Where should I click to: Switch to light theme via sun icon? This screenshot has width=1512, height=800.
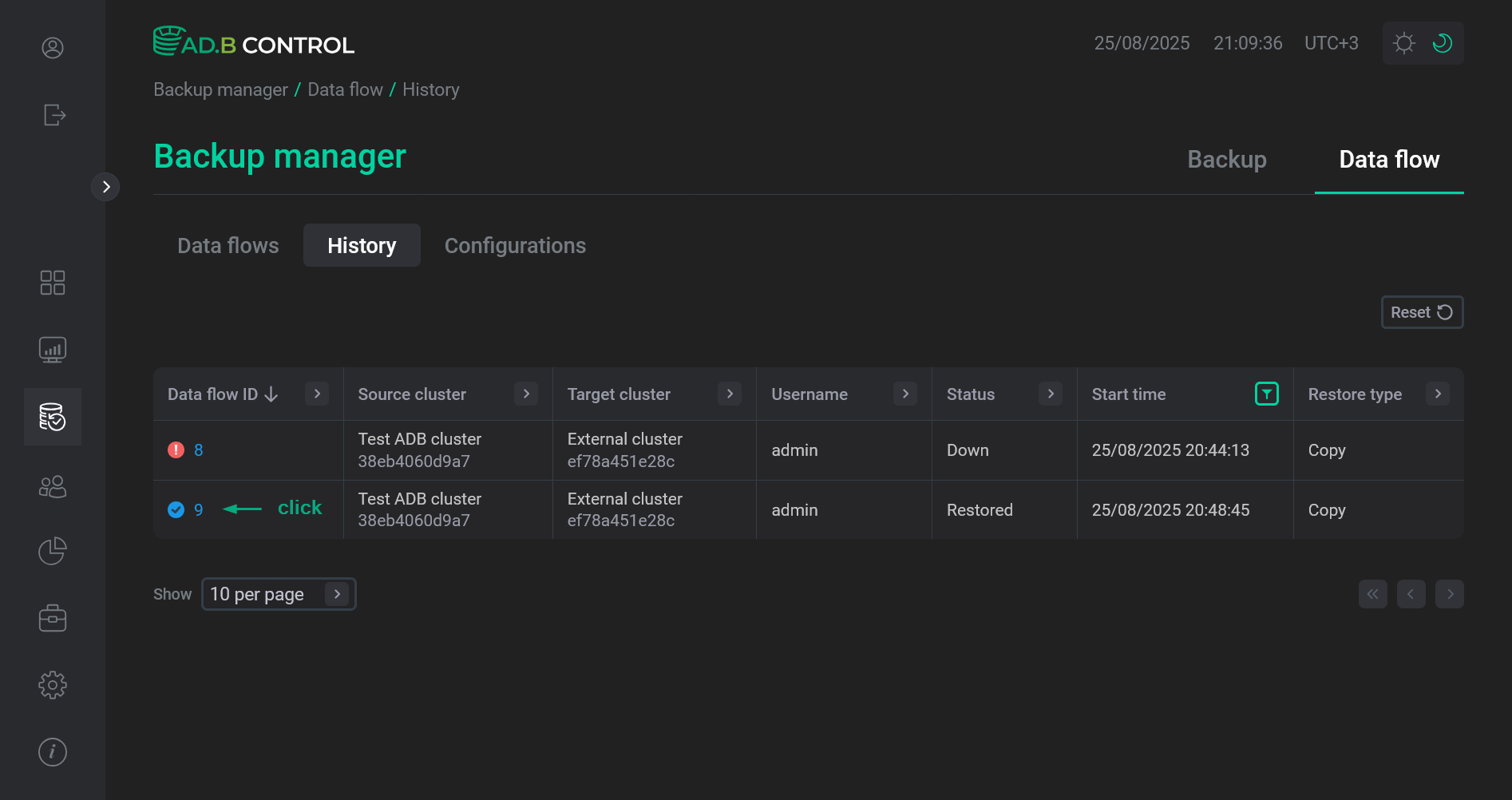(1403, 42)
